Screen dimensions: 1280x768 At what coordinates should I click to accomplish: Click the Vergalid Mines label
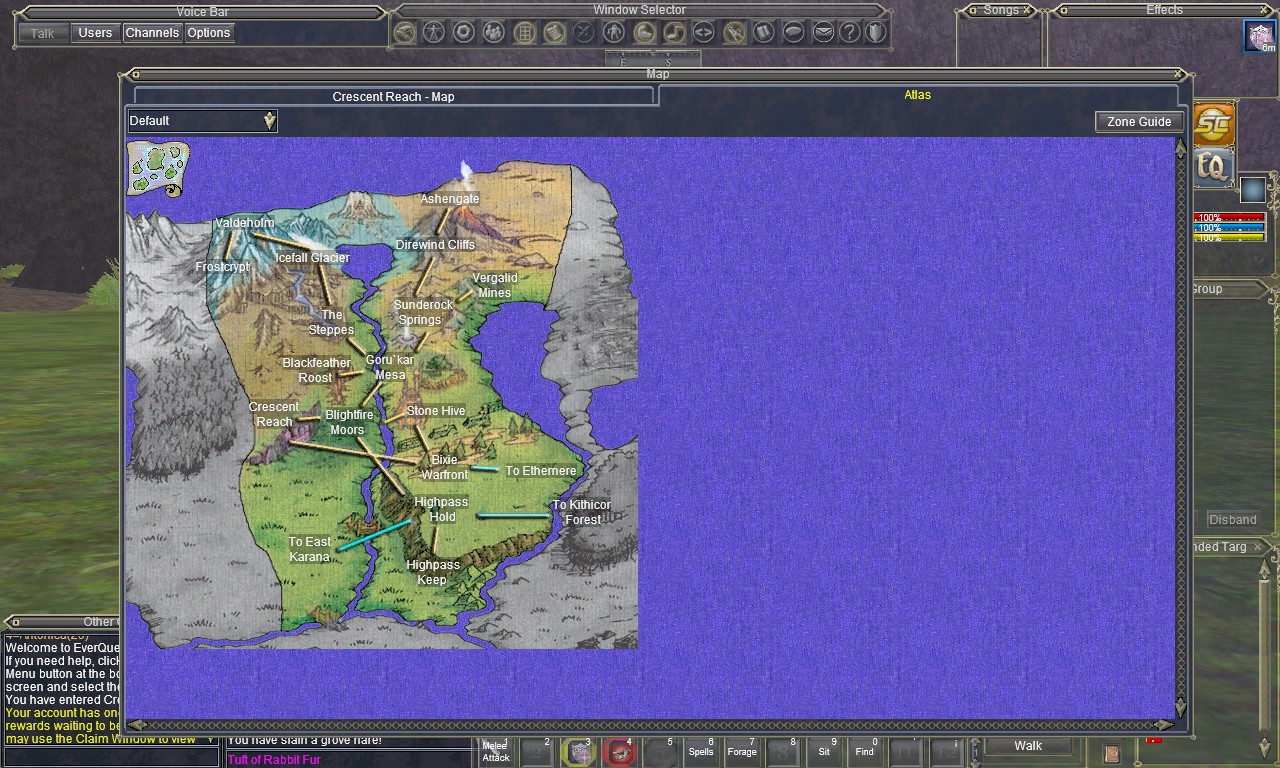coord(494,285)
